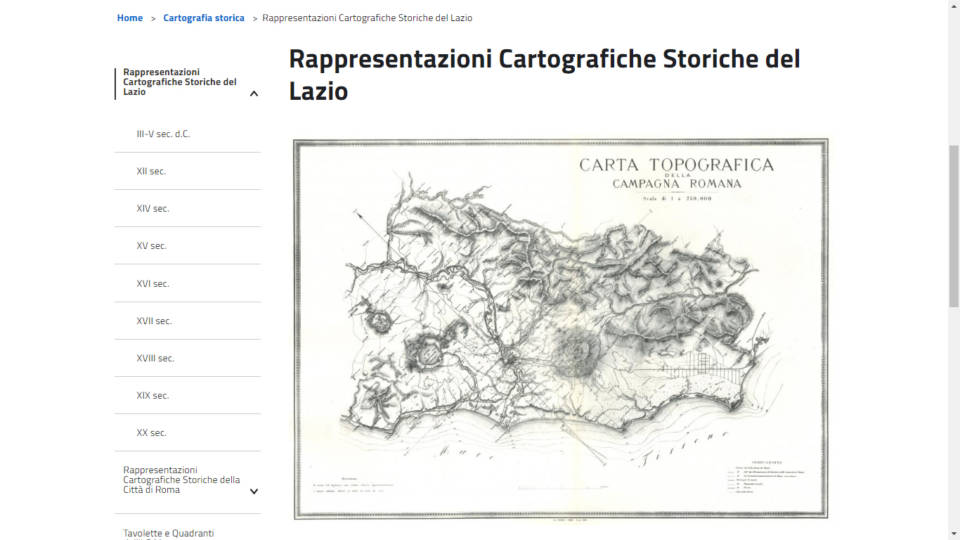Expand the Città di Roma section chevron

coord(254,491)
